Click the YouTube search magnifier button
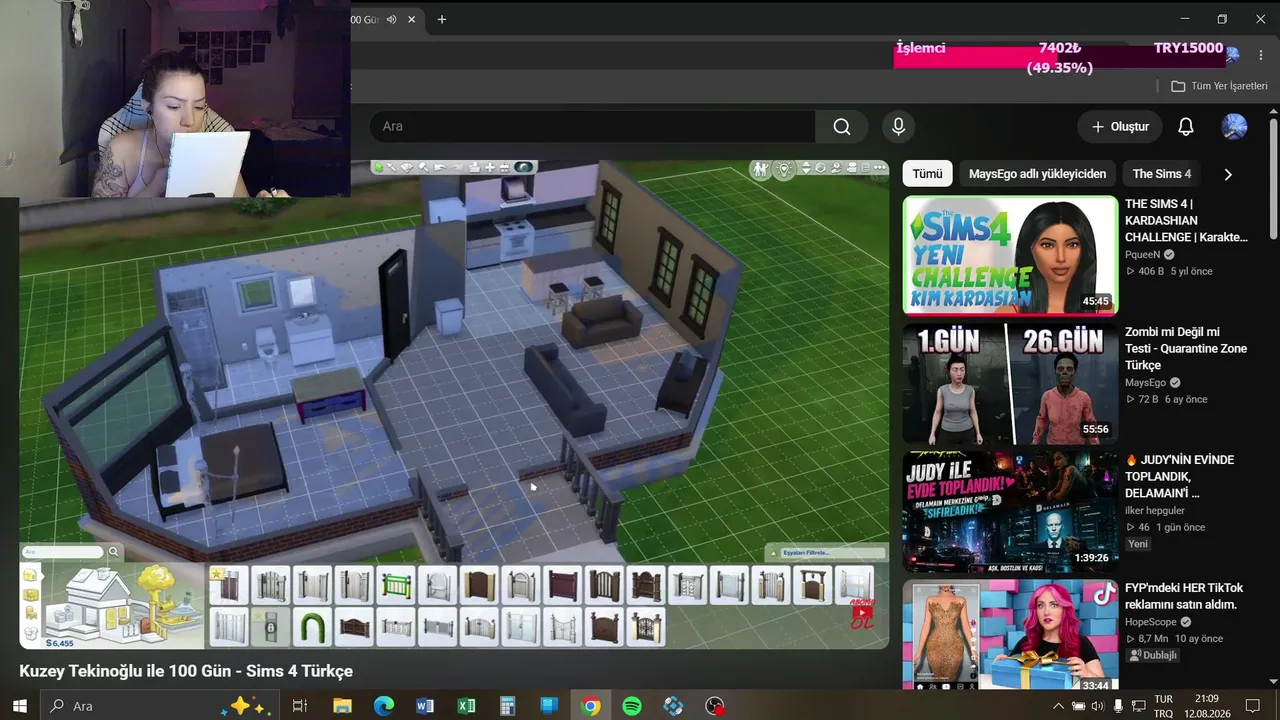The height and width of the screenshot is (720, 1280). click(x=842, y=127)
